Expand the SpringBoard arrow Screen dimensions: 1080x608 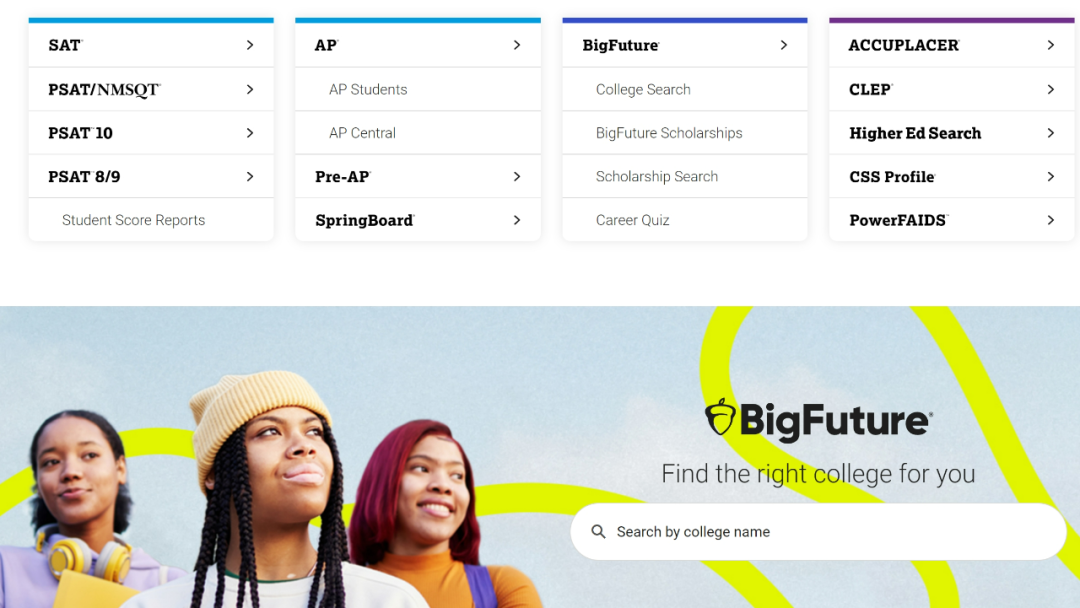coord(517,220)
